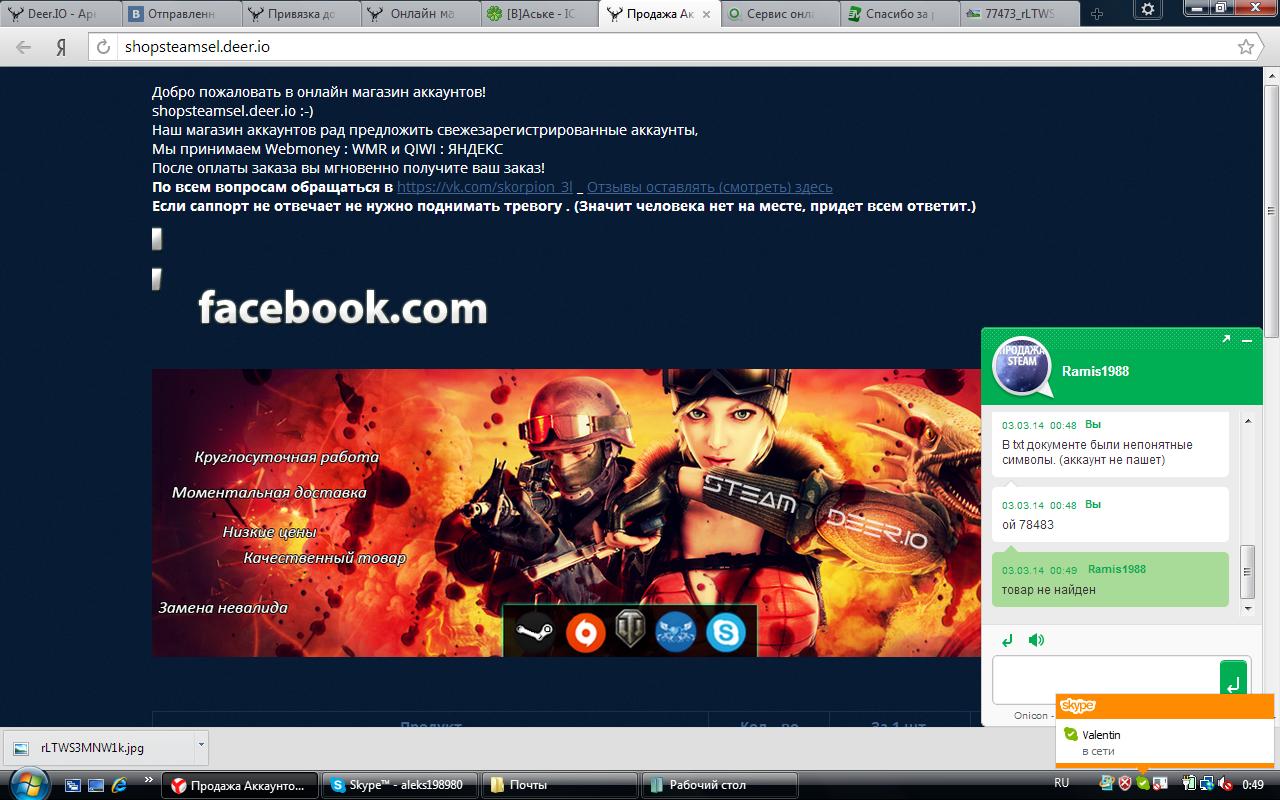Click the World of Tanks icon
This screenshot has width=1280, height=800.
[x=630, y=630]
